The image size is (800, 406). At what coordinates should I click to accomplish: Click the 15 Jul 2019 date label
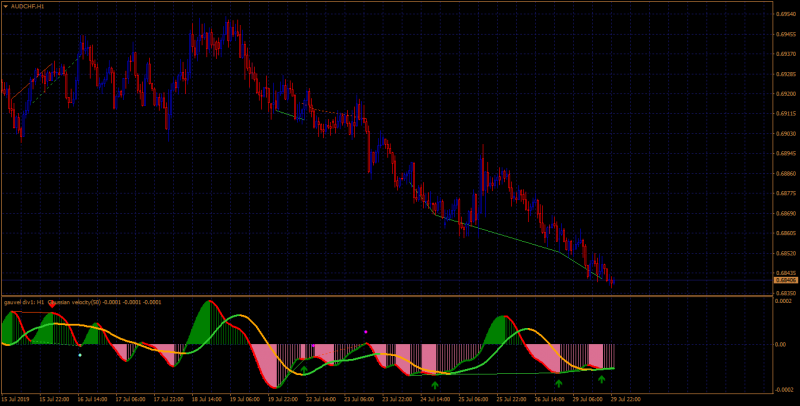point(13,399)
